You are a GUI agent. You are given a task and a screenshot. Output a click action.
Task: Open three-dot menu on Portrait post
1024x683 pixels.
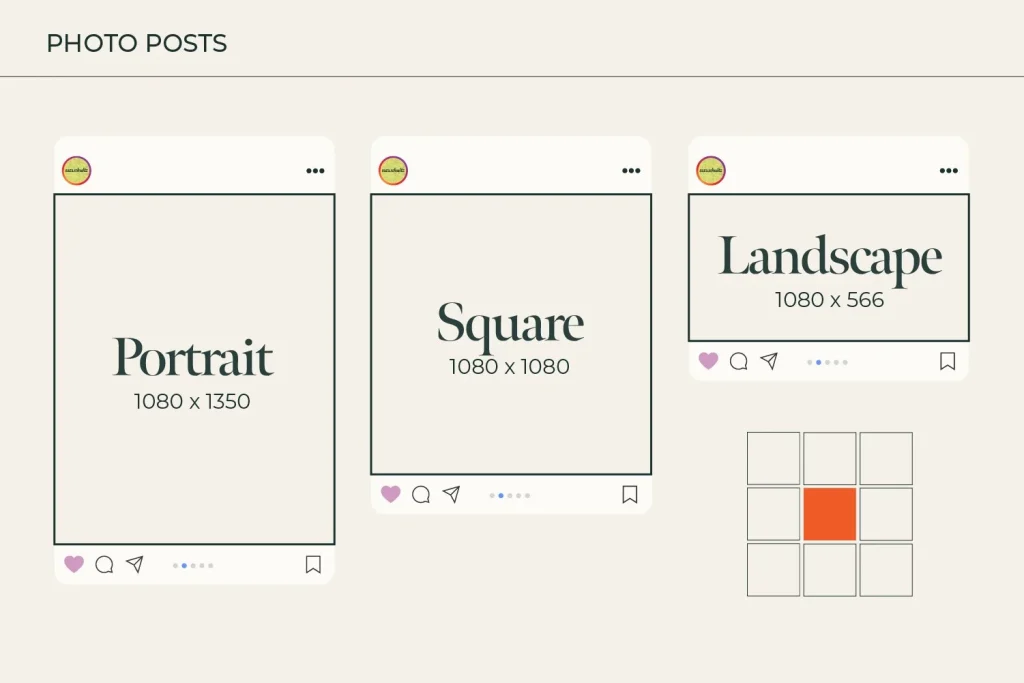pyautogui.click(x=315, y=171)
